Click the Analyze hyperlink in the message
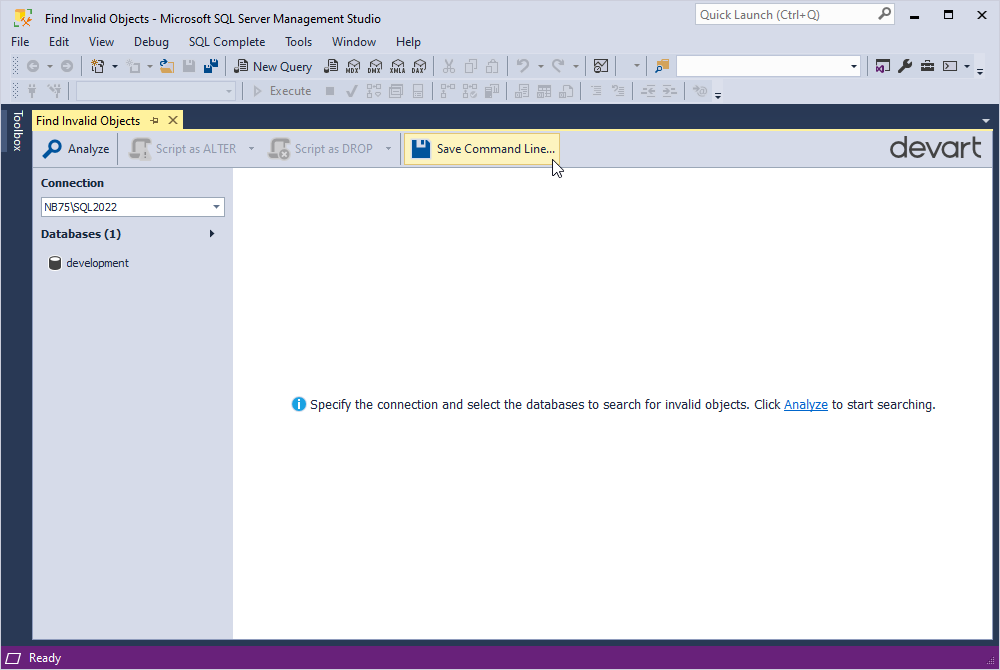Viewport: 1000px width, 670px height. (805, 405)
